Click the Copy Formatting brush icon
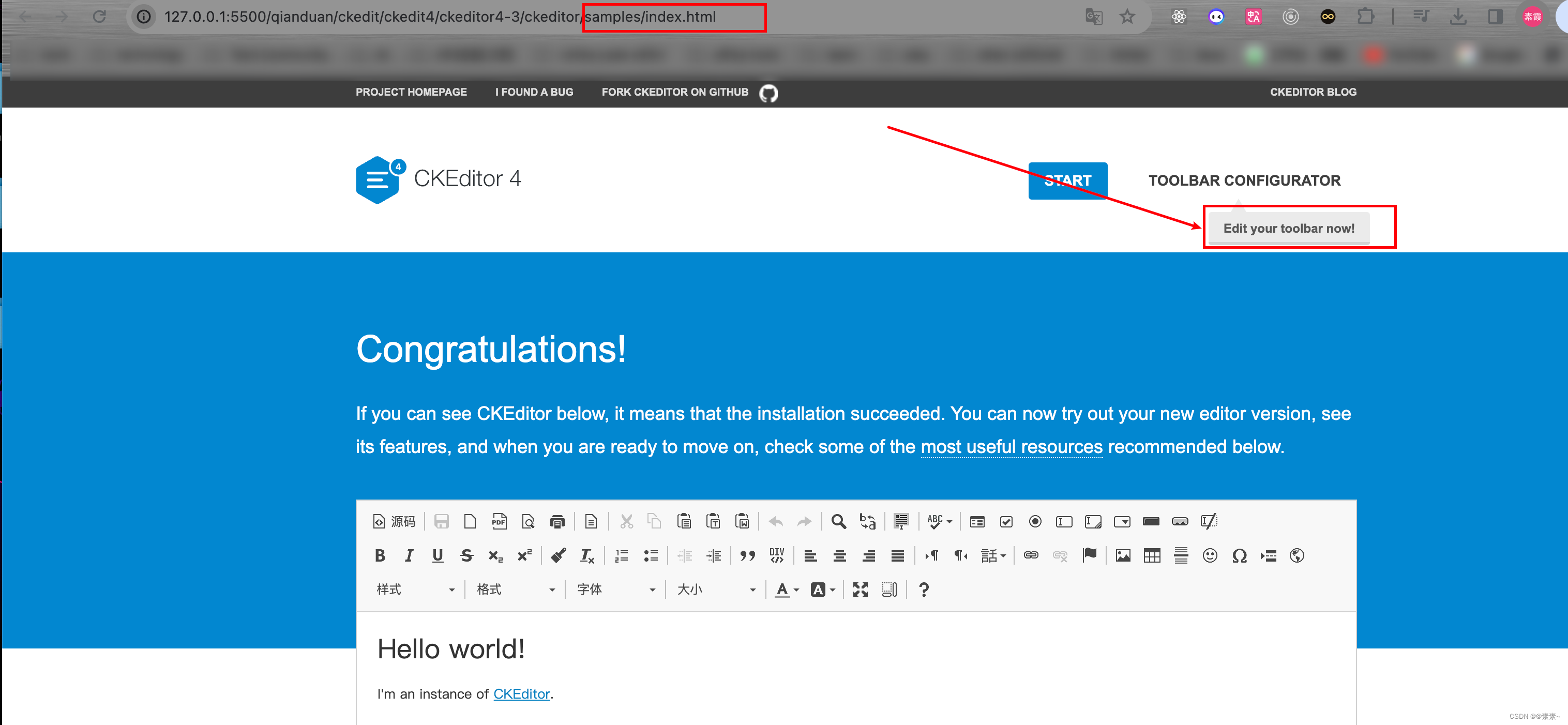 point(558,556)
